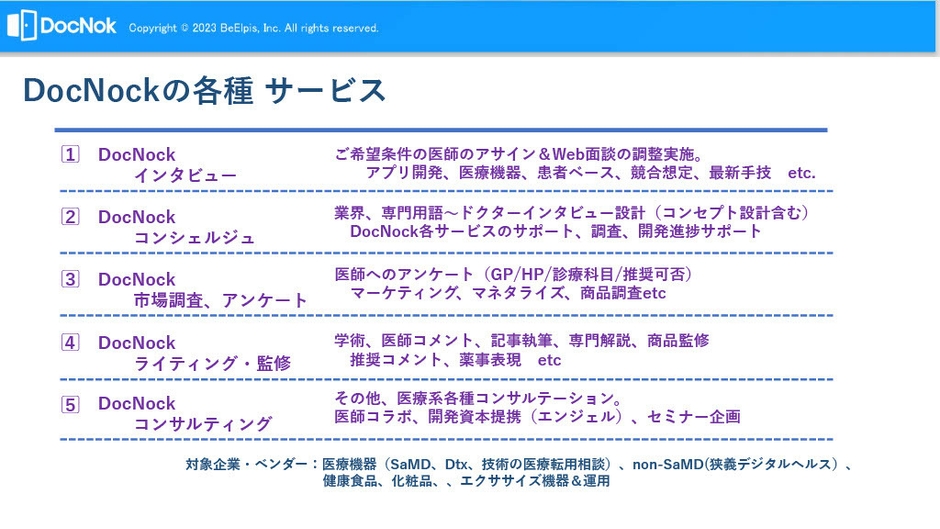Select the slide title DocNockの各種 サービス

[204, 91]
